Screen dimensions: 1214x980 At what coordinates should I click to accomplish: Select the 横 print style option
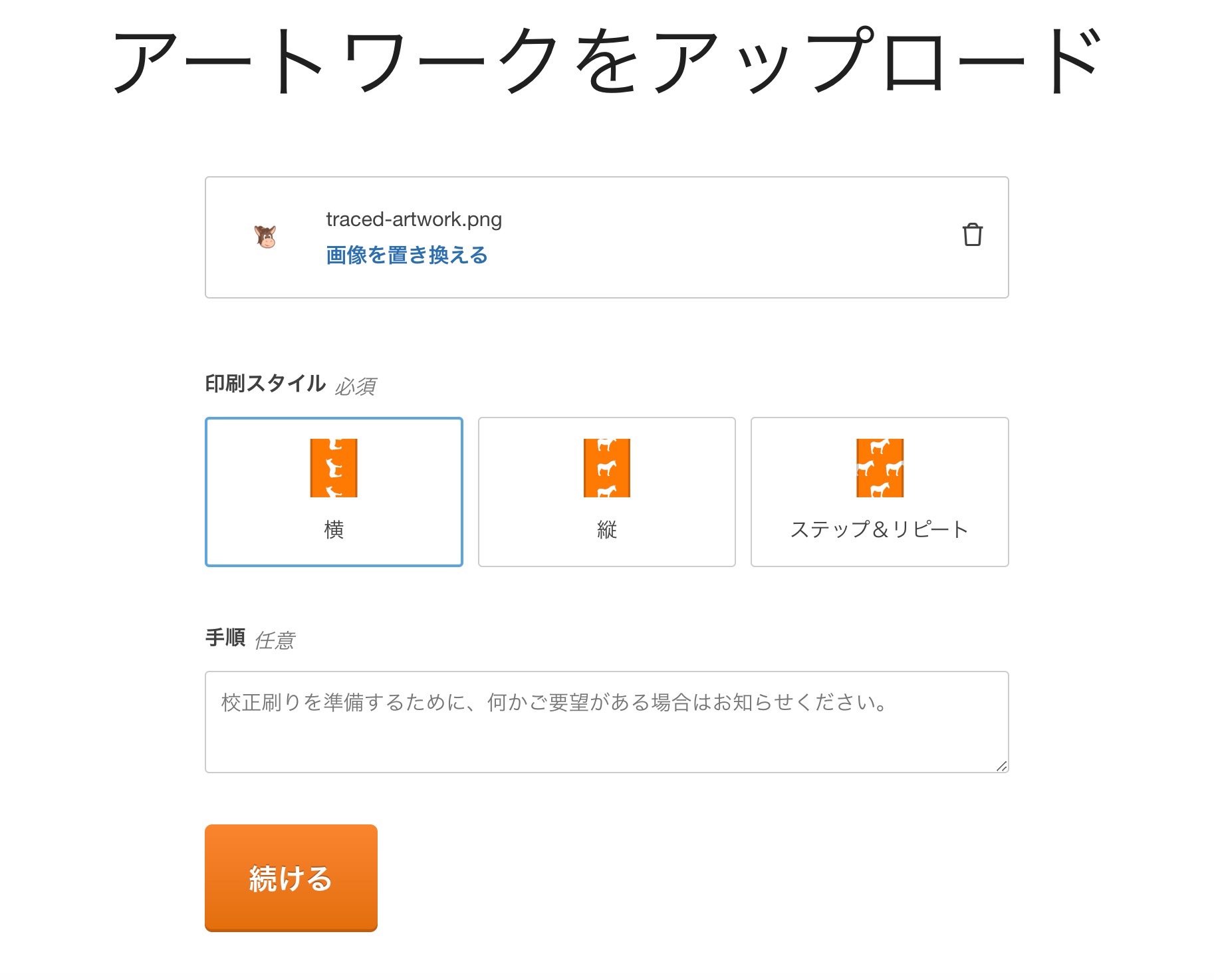334,492
